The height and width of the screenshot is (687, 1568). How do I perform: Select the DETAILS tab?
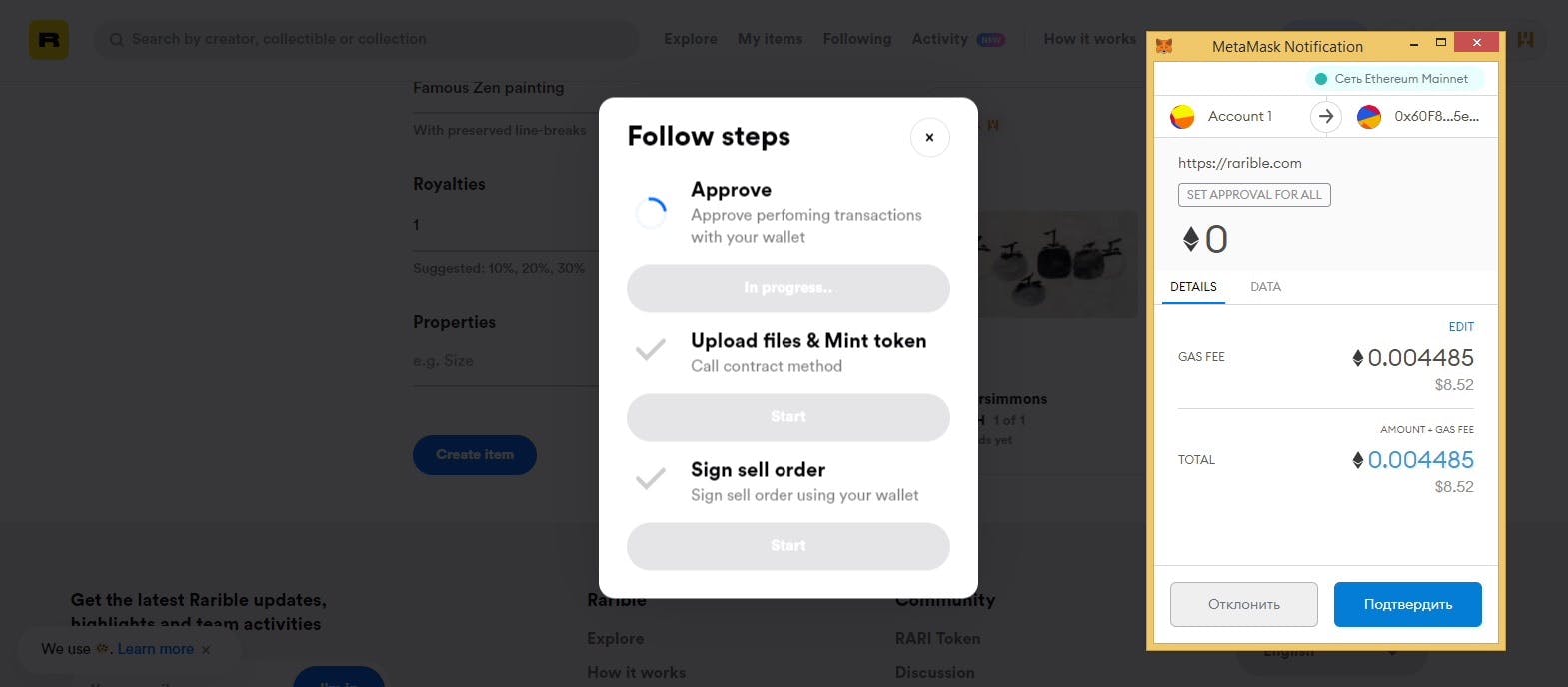1193,287
